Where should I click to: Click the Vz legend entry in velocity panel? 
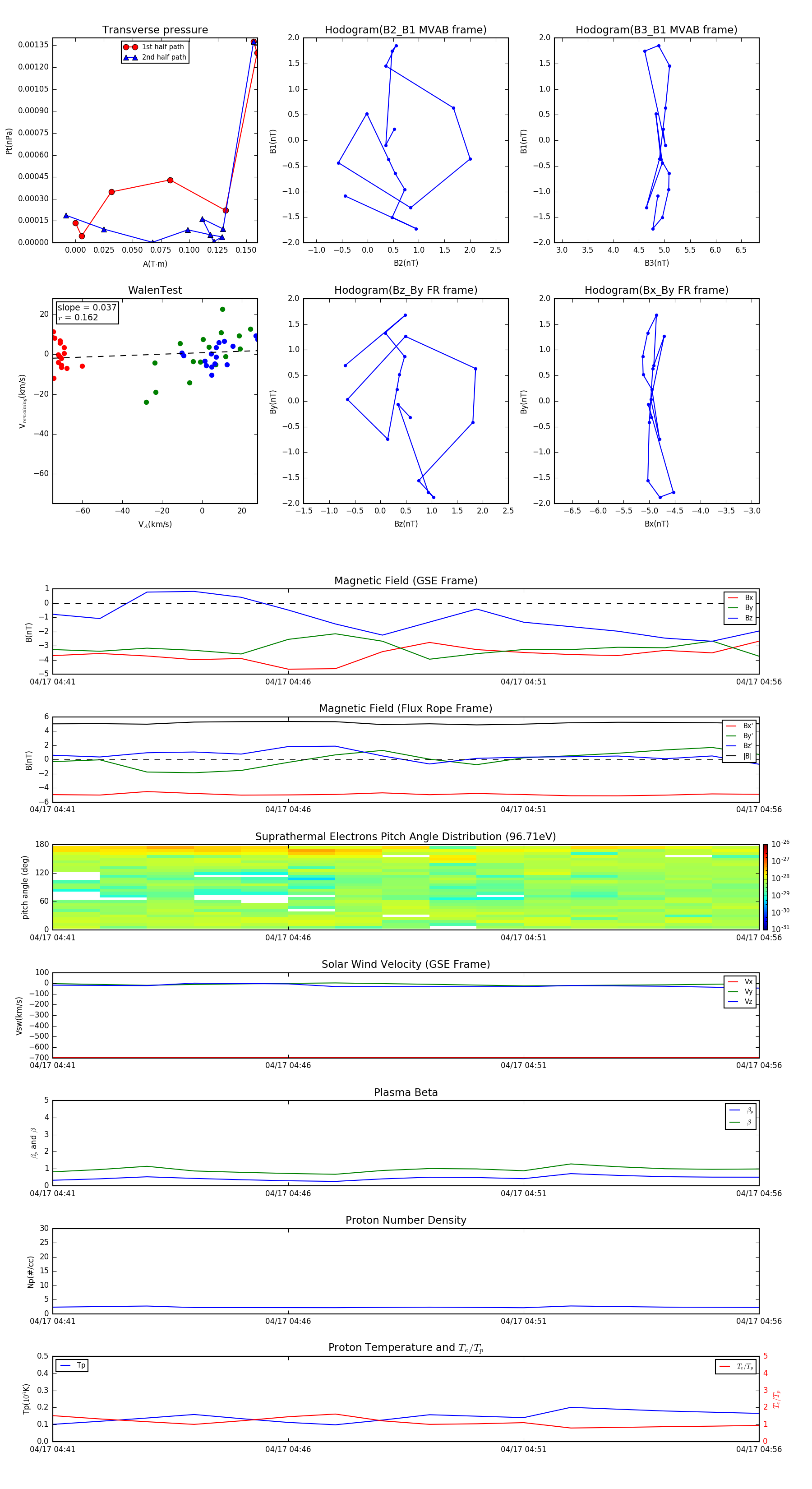pos(740,1001)
